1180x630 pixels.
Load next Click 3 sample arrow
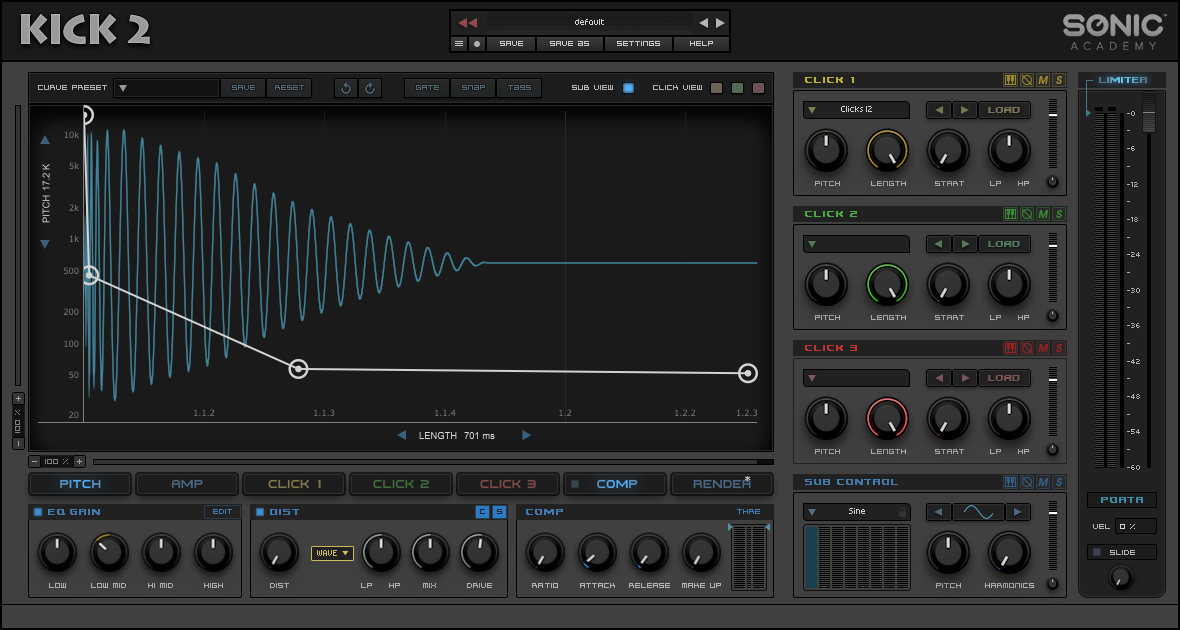[965, 378]
